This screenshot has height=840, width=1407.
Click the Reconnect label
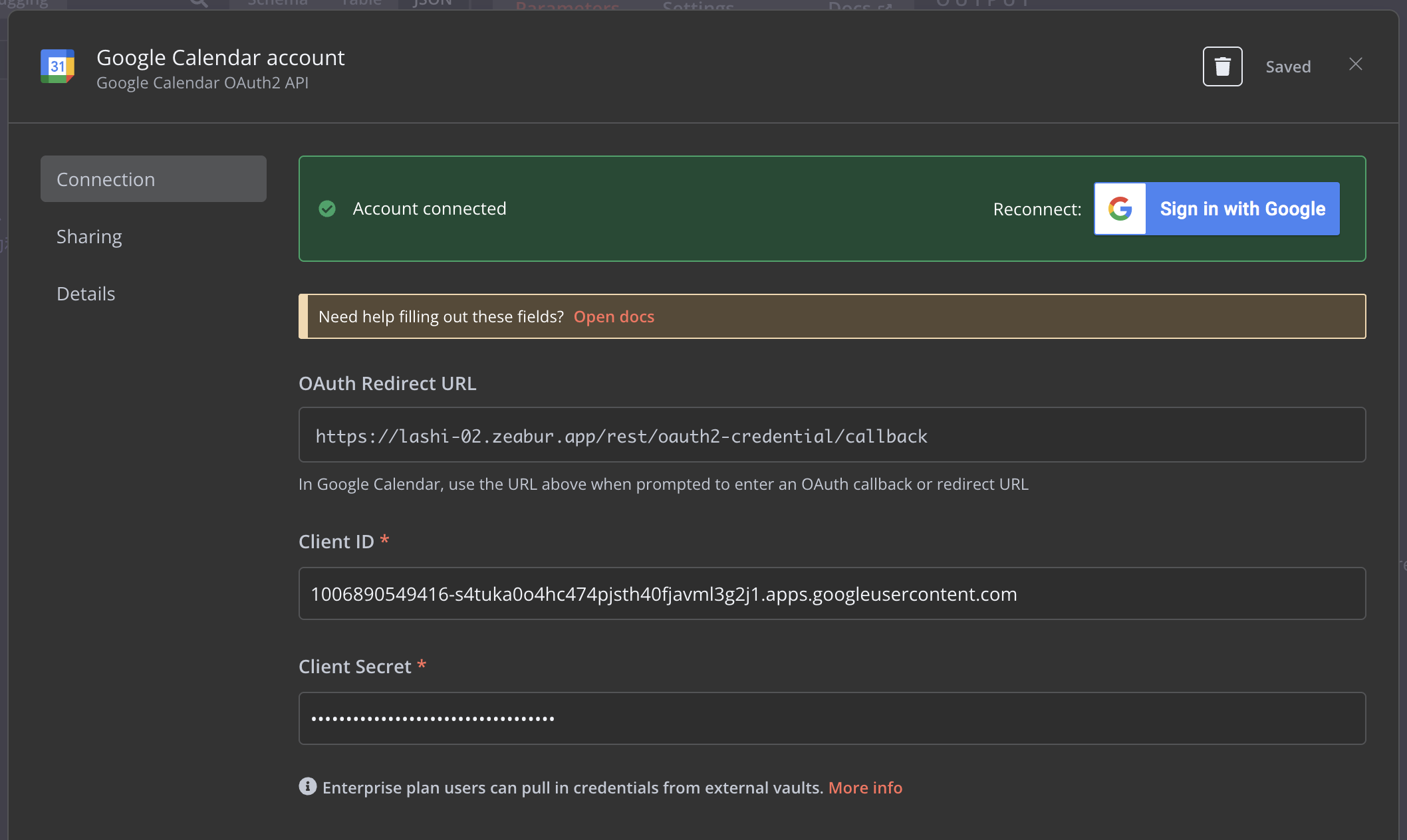coord(1037,209)
